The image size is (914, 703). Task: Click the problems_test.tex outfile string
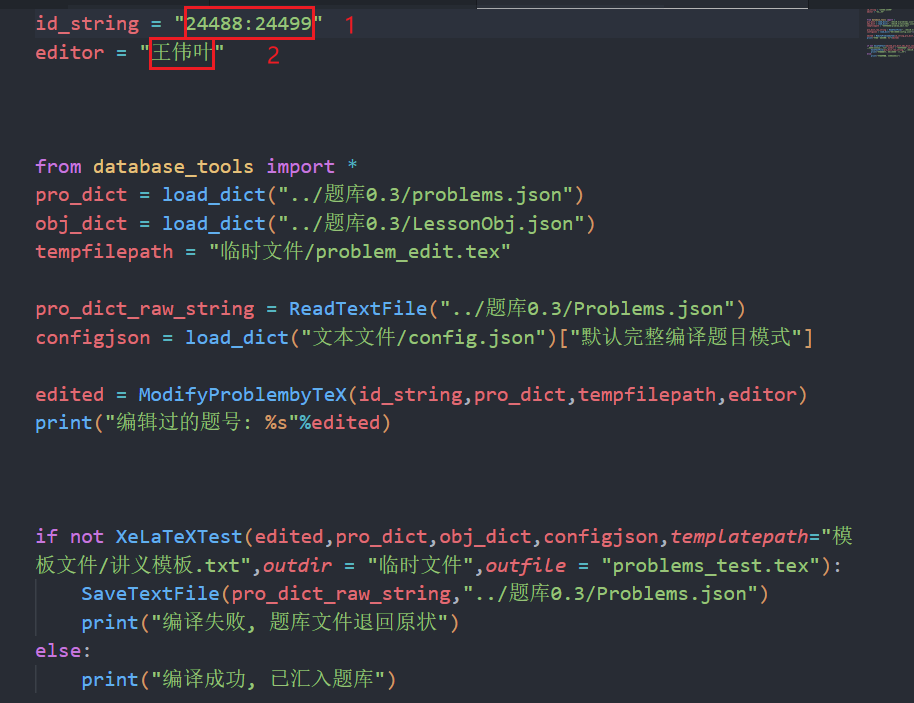710,566
